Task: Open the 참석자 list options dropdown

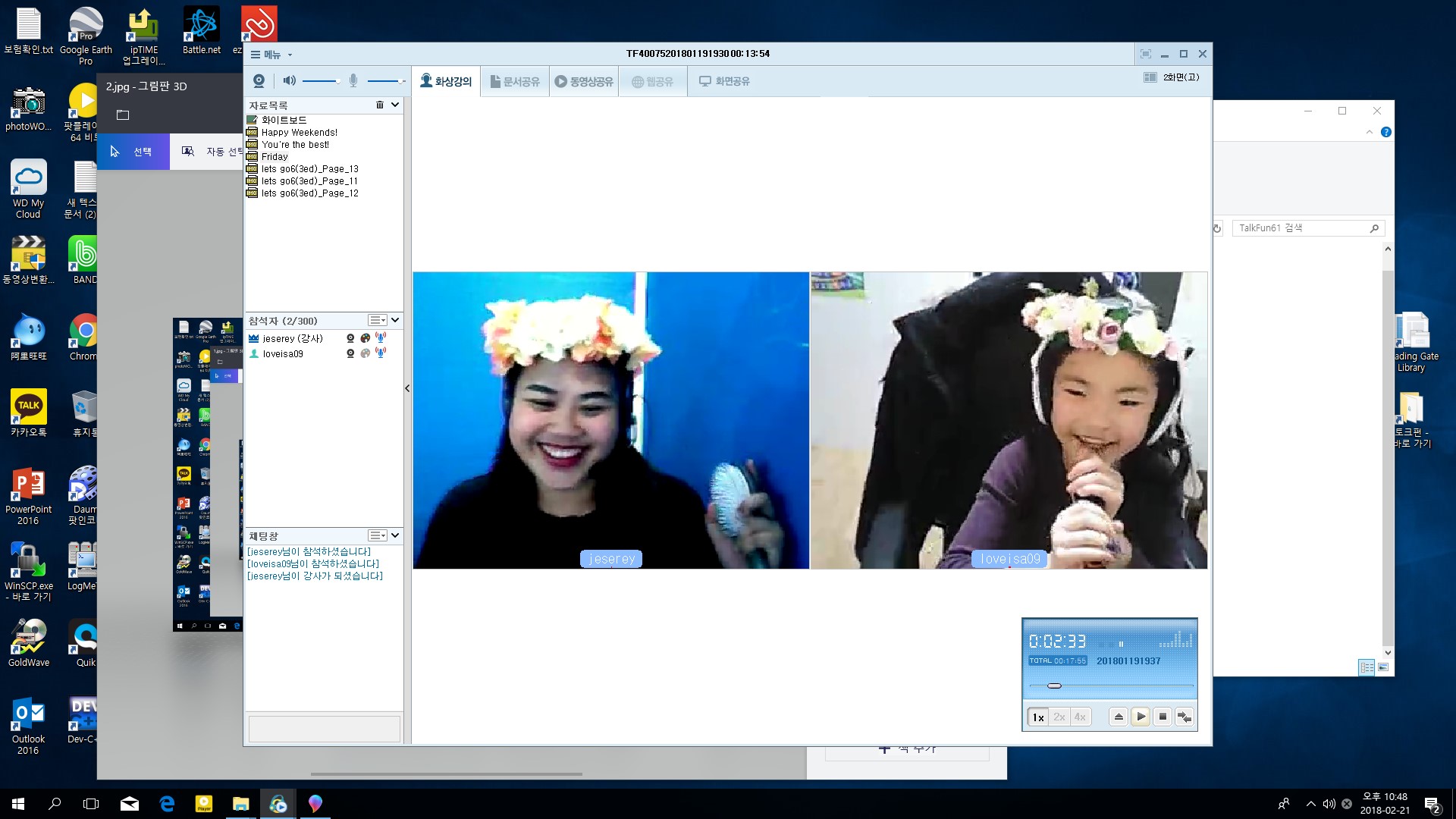Action: (378, 321)
